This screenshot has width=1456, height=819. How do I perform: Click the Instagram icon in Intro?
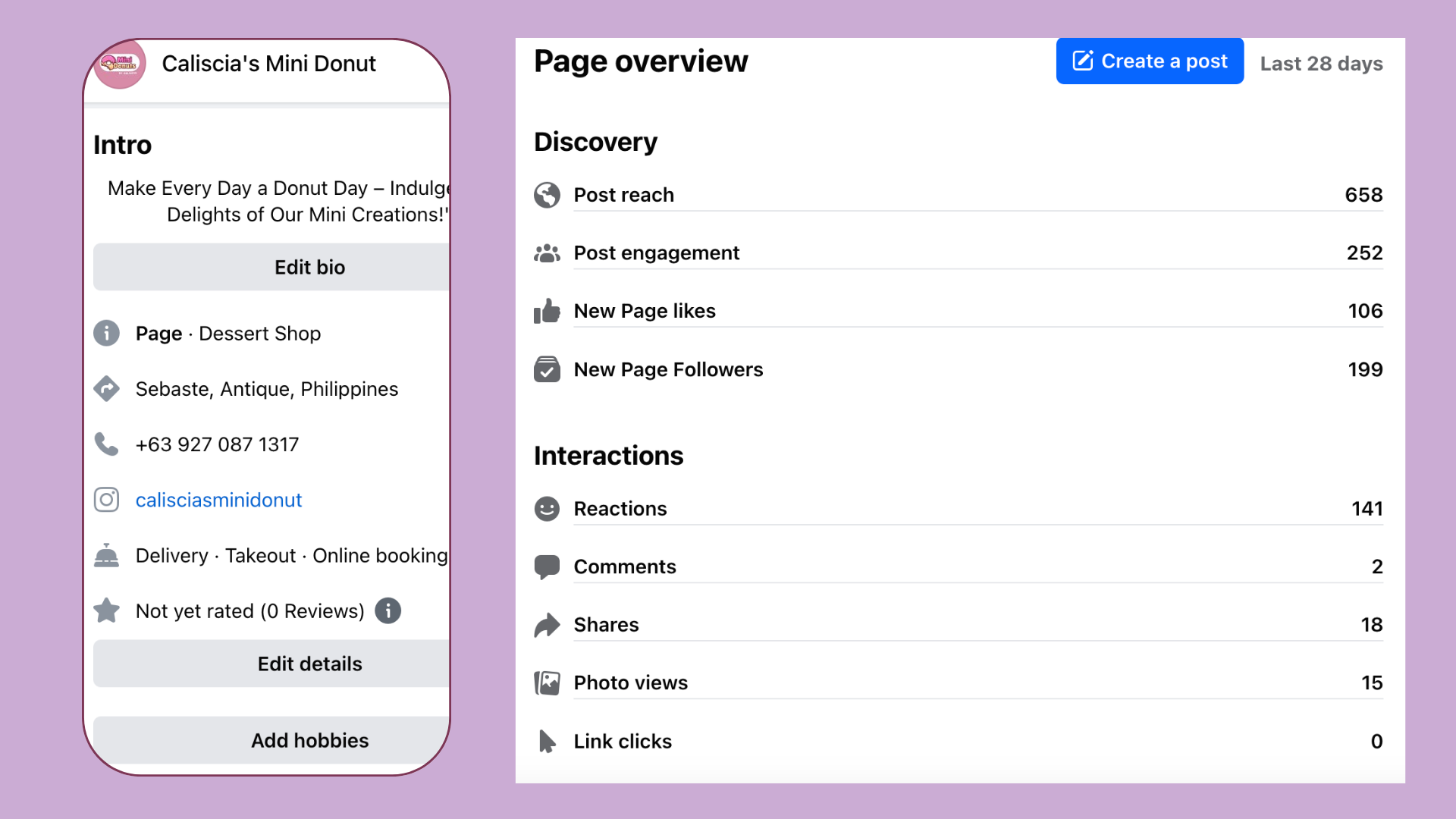[x=106, y=500]
